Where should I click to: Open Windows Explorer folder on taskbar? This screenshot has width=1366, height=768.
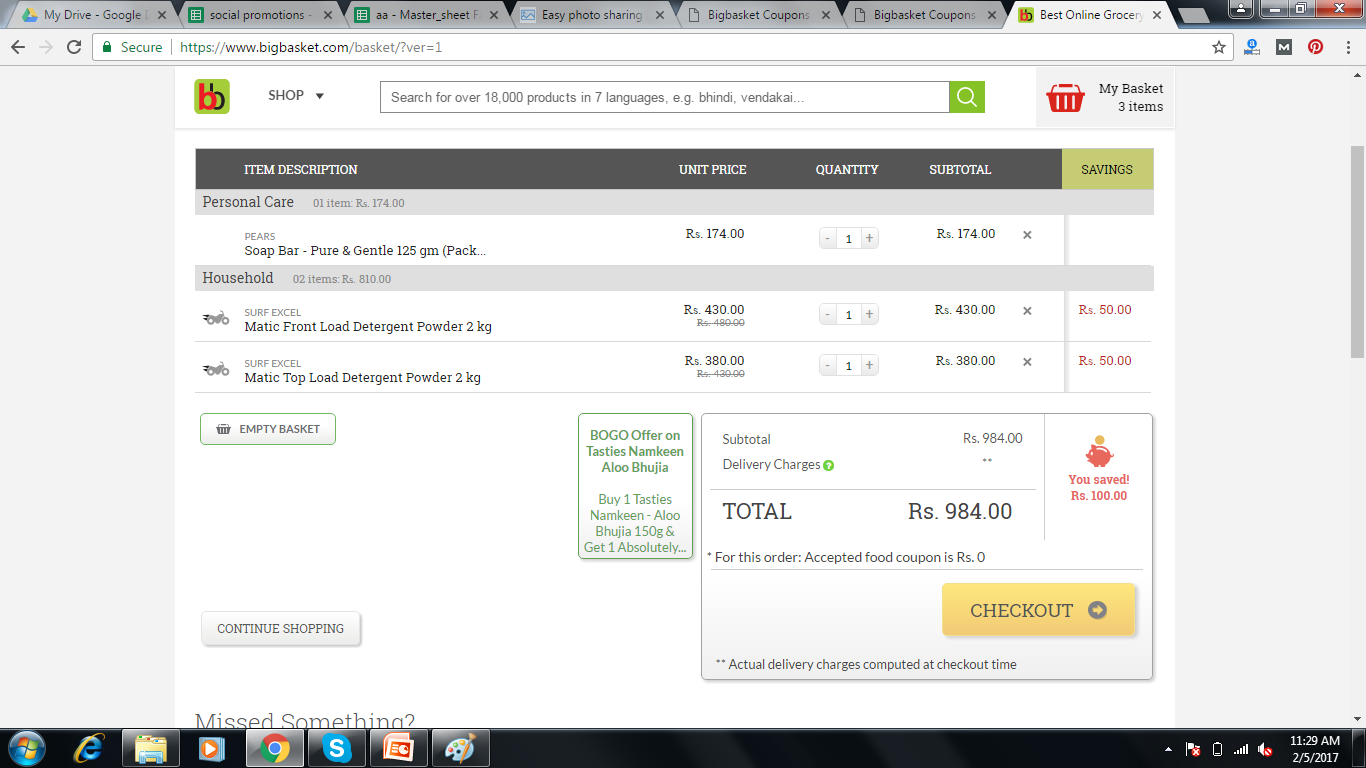pyautogui.click(x=151, y=748)
